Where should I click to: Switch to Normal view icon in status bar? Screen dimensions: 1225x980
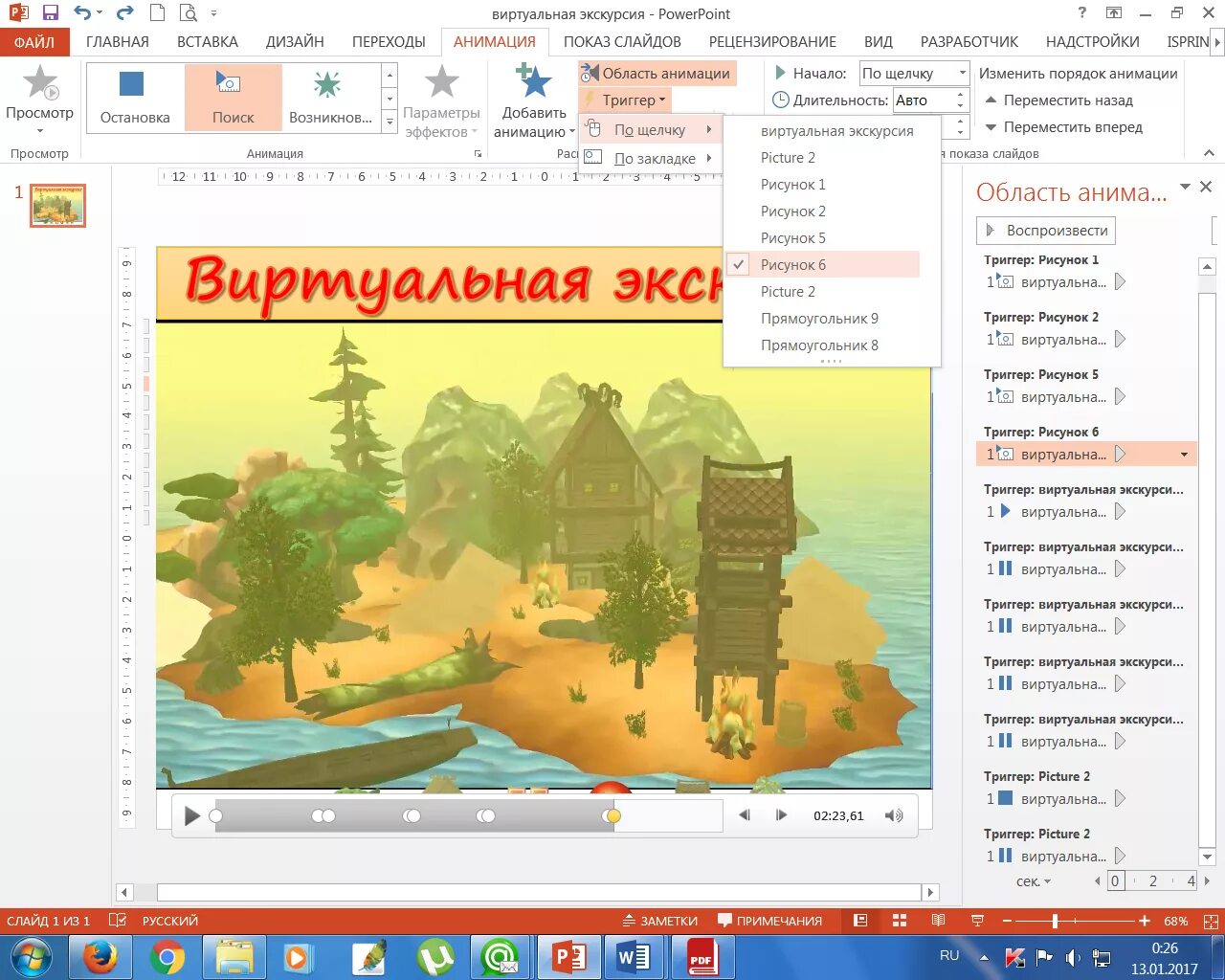click(860, 921)
